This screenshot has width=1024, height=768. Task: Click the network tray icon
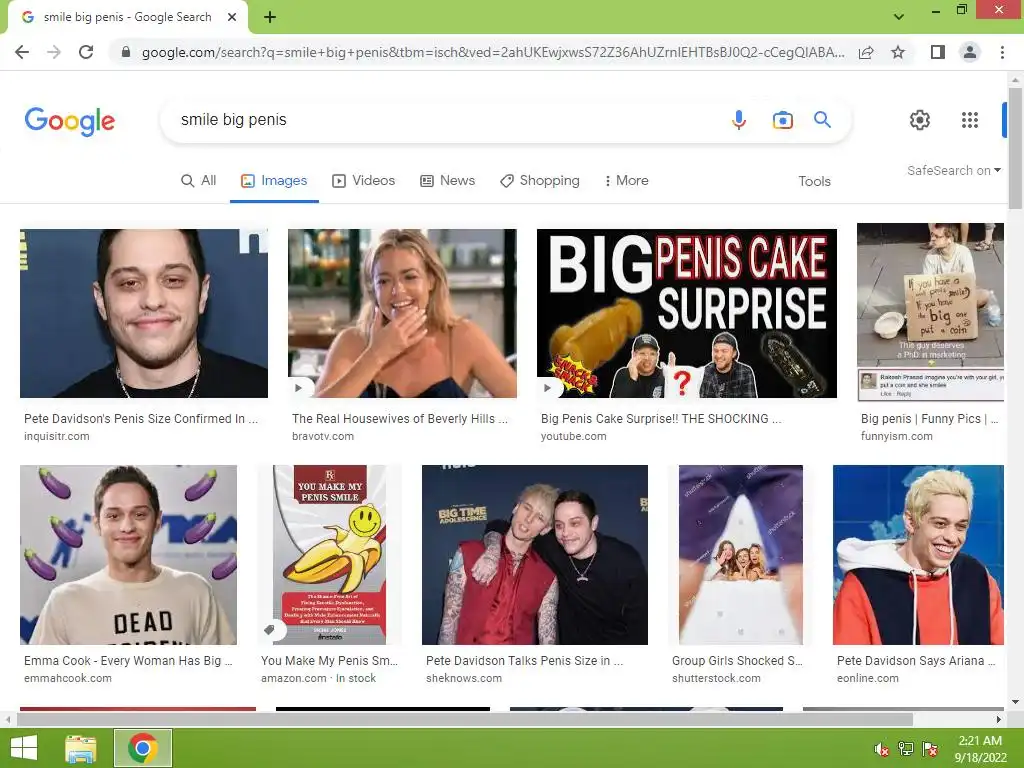coord(906,750)
